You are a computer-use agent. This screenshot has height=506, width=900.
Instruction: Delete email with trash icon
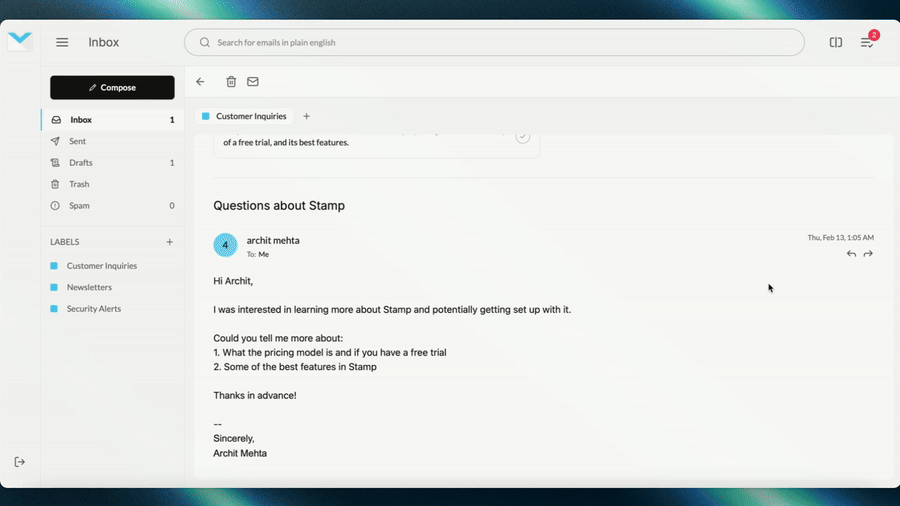pos(231,82)
